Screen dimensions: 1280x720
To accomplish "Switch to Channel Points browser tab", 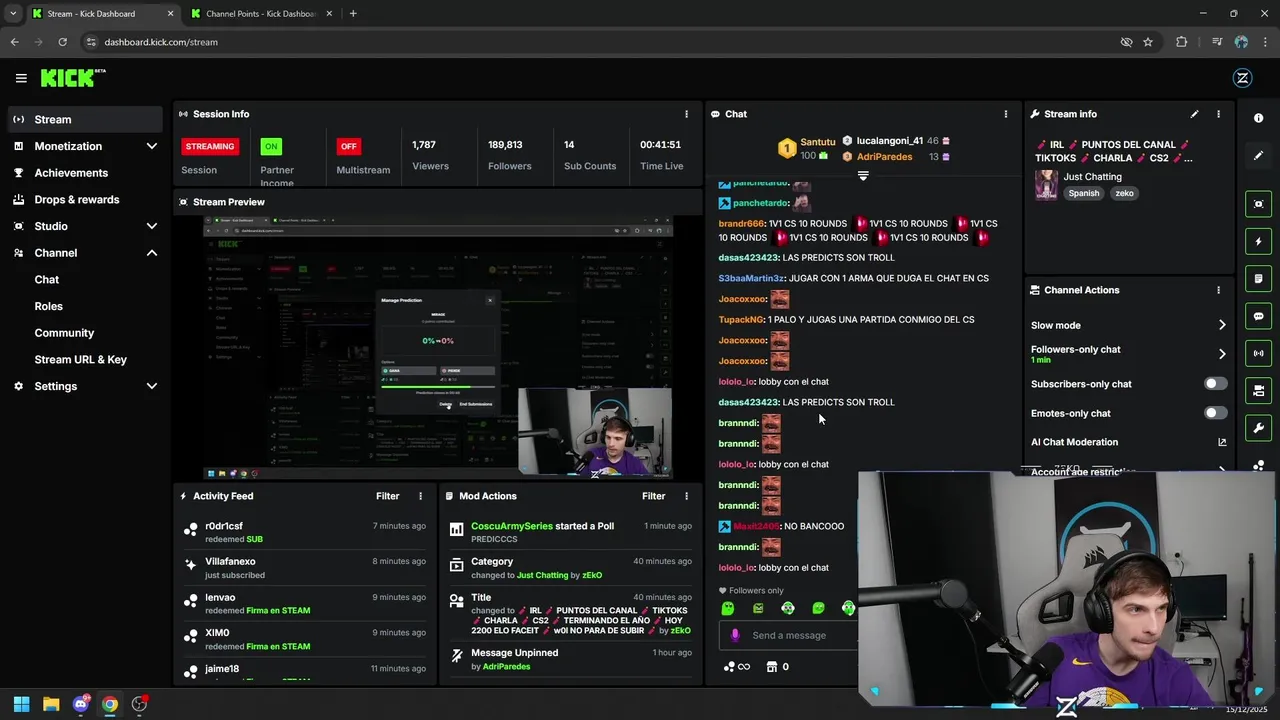I will click(x=260, y=14).
